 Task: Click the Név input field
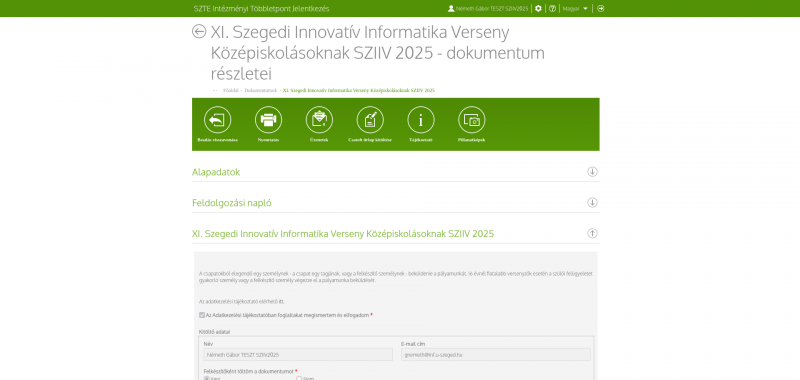tap(298, 354)
